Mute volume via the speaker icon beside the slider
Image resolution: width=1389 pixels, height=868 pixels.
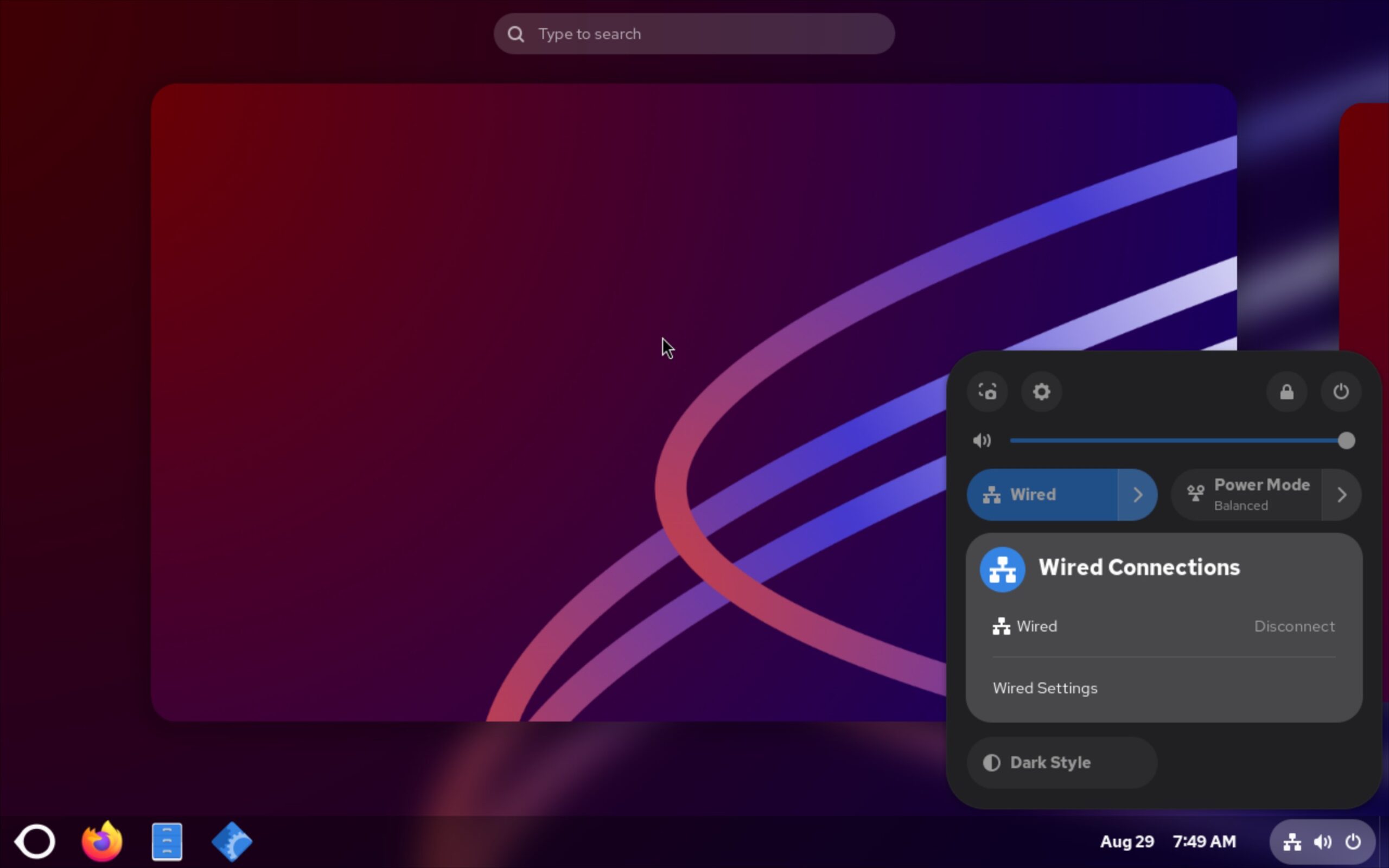[982, 441]
